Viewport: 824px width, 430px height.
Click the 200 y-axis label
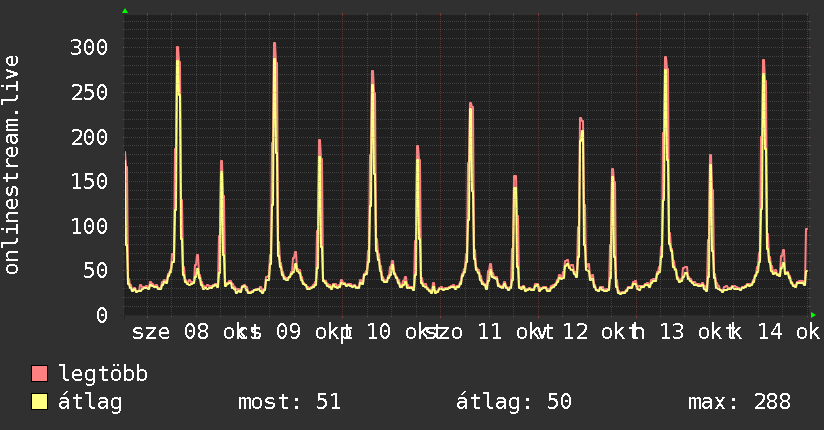click(89, 137)
